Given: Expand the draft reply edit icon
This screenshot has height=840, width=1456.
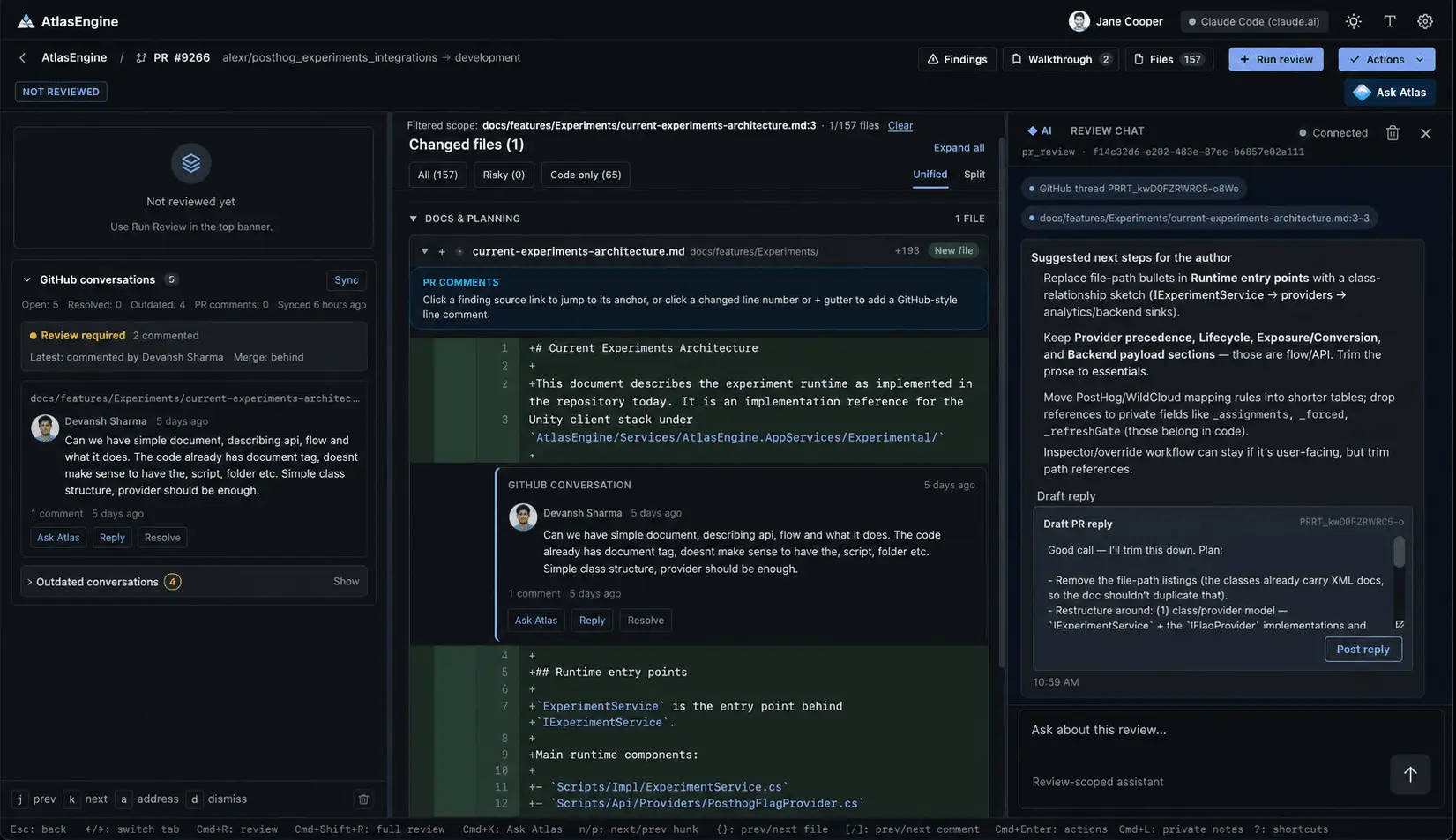Looking at the screenshot, I should (1400, 624).
